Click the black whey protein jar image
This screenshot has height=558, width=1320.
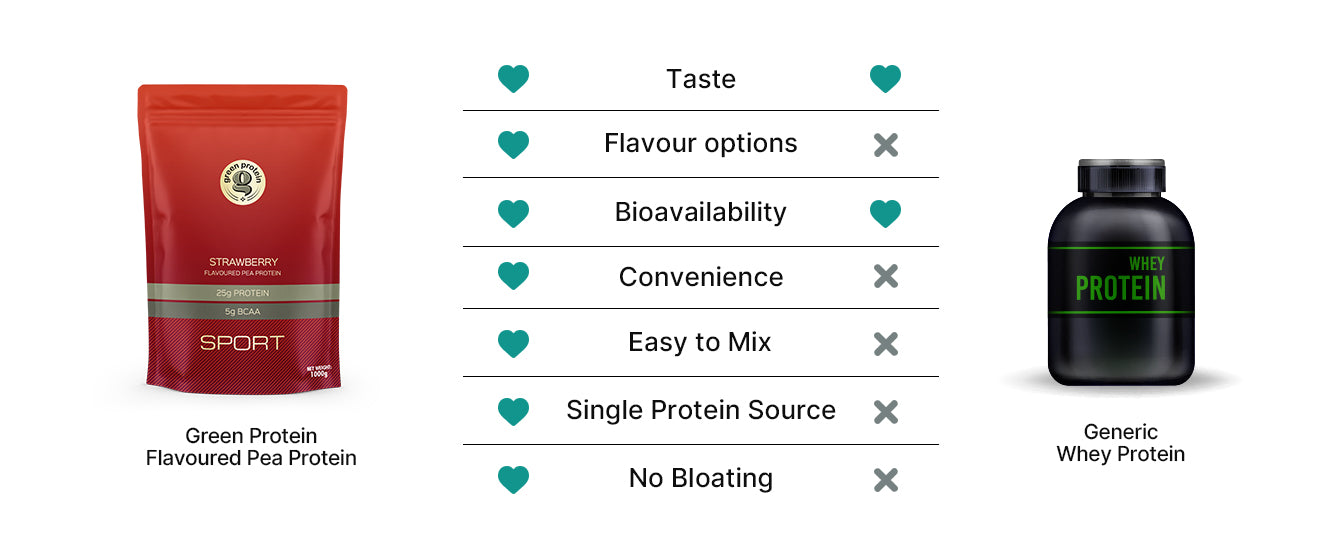pyautogui.click(x=1121, y=272)
